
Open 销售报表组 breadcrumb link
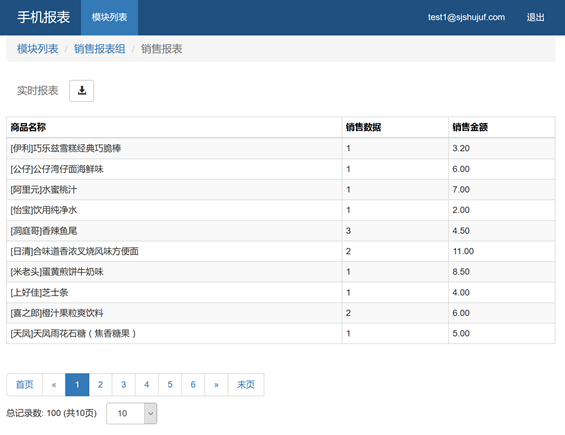(x=99, y=49)
